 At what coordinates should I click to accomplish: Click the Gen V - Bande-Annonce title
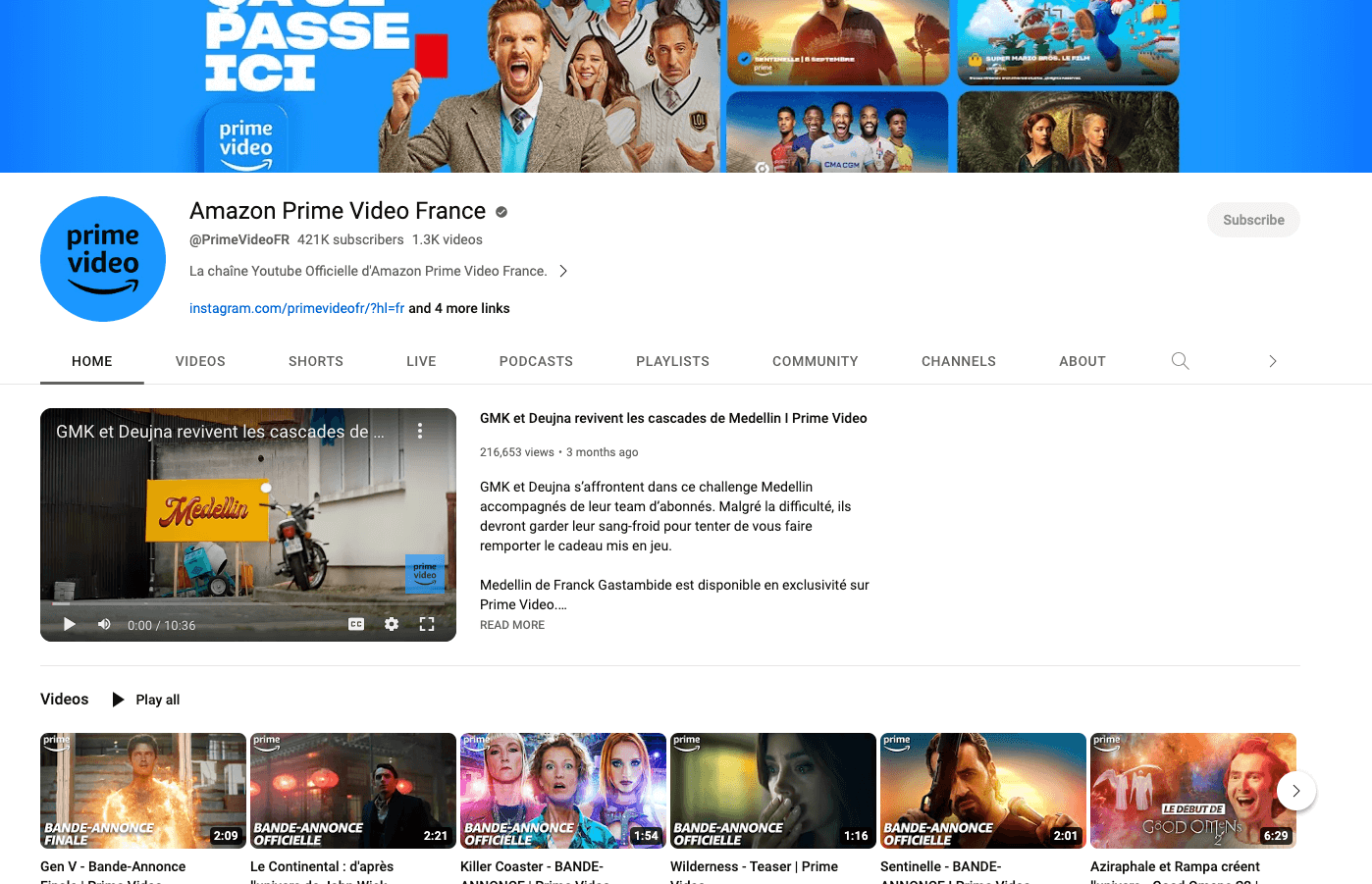coord(113,871)
